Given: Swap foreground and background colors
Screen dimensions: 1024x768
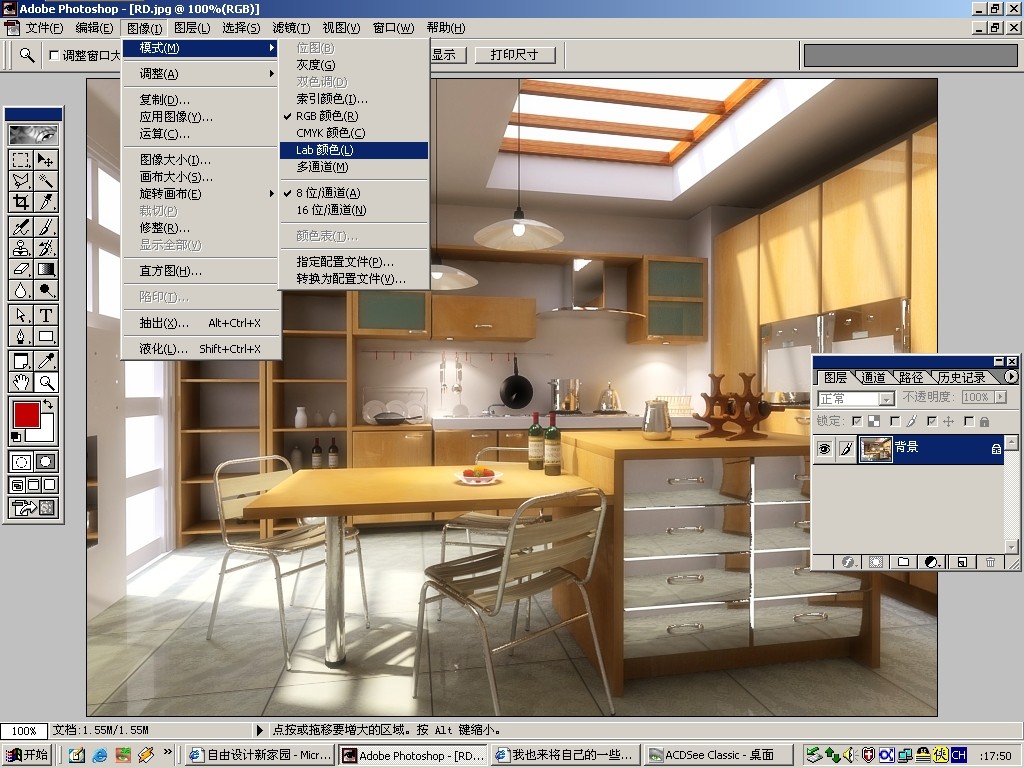Looking at the screenshot, I should coord(48,404).
